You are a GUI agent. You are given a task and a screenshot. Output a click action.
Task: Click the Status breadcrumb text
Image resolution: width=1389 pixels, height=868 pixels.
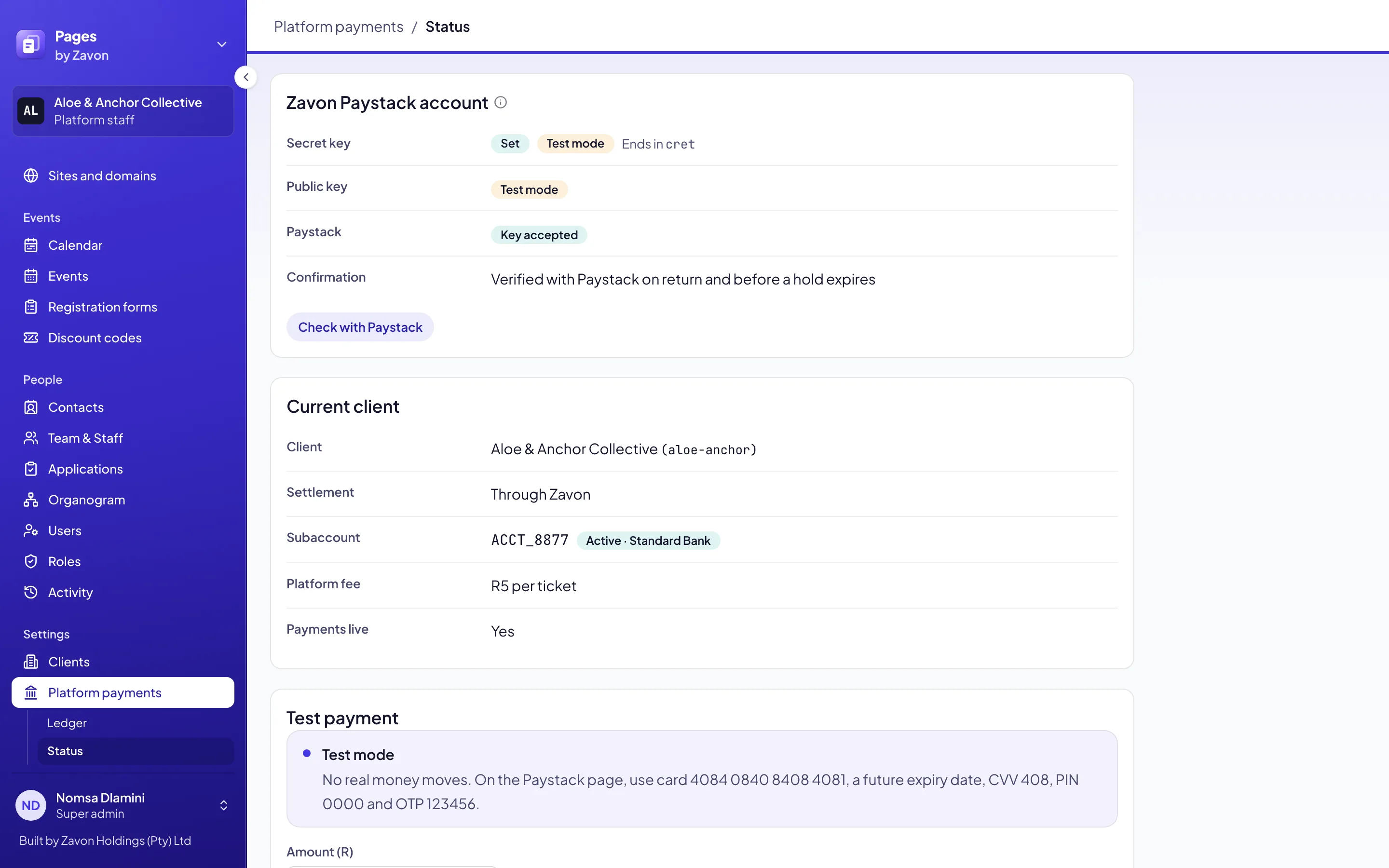[447, 27]
